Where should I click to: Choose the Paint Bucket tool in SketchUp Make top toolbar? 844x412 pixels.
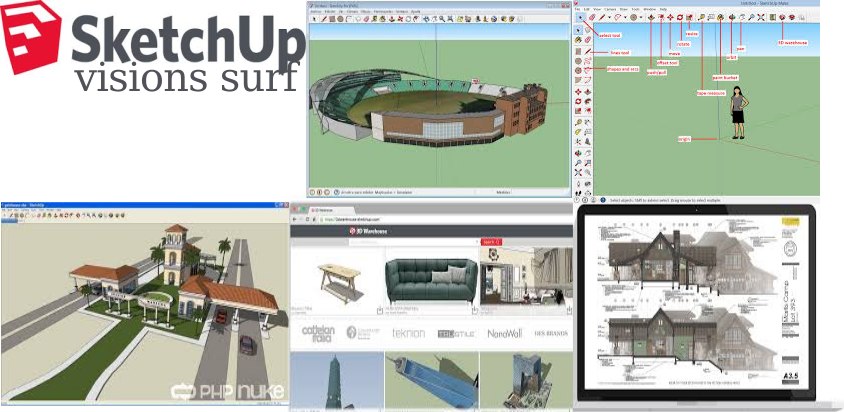[720, 17]
